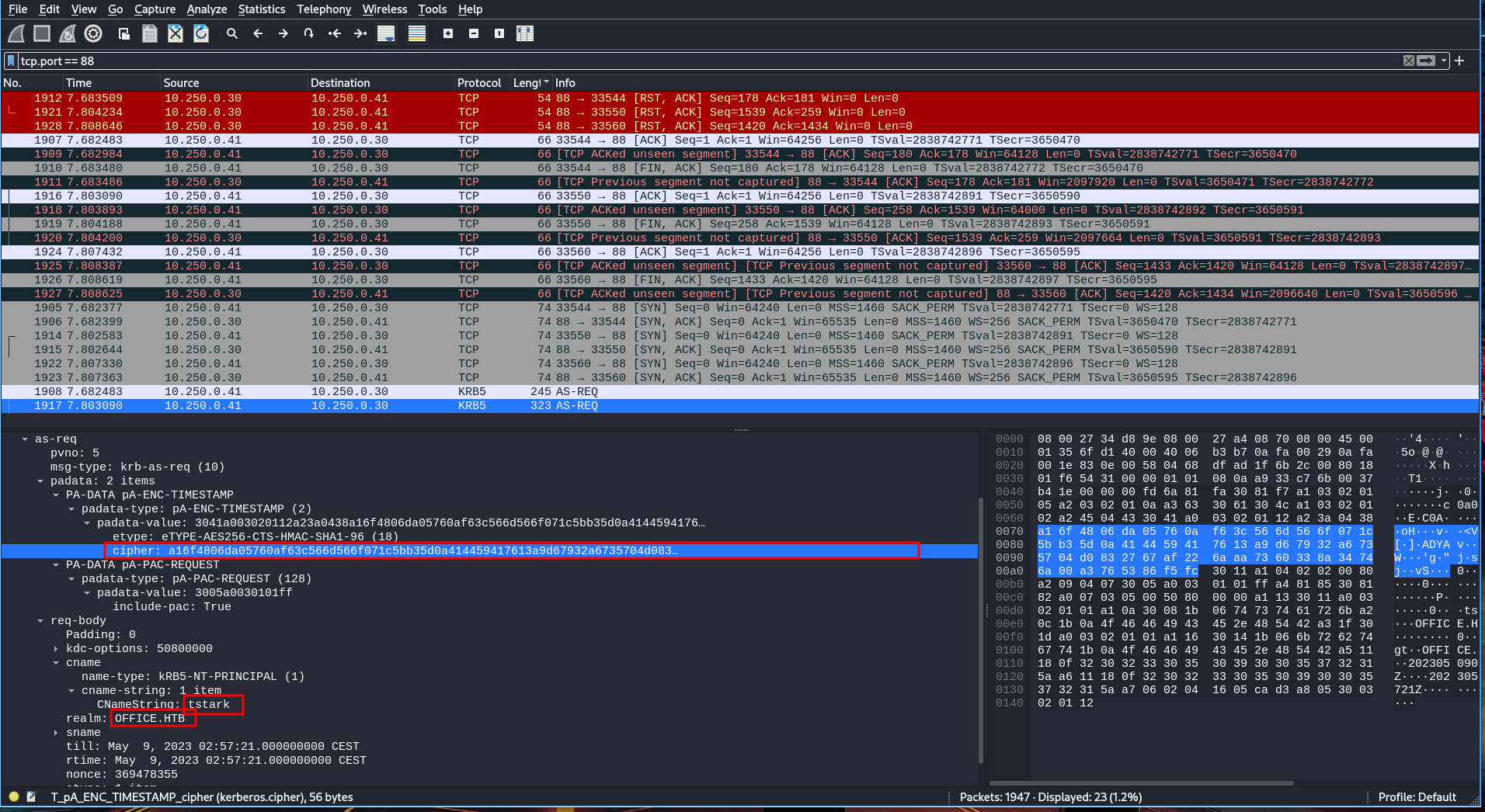Collapse the PA-DATA pA-ENC-TIMESTAMP tree node
The width and height of the screenshot is (1485, 812).
tap(56, 495)
